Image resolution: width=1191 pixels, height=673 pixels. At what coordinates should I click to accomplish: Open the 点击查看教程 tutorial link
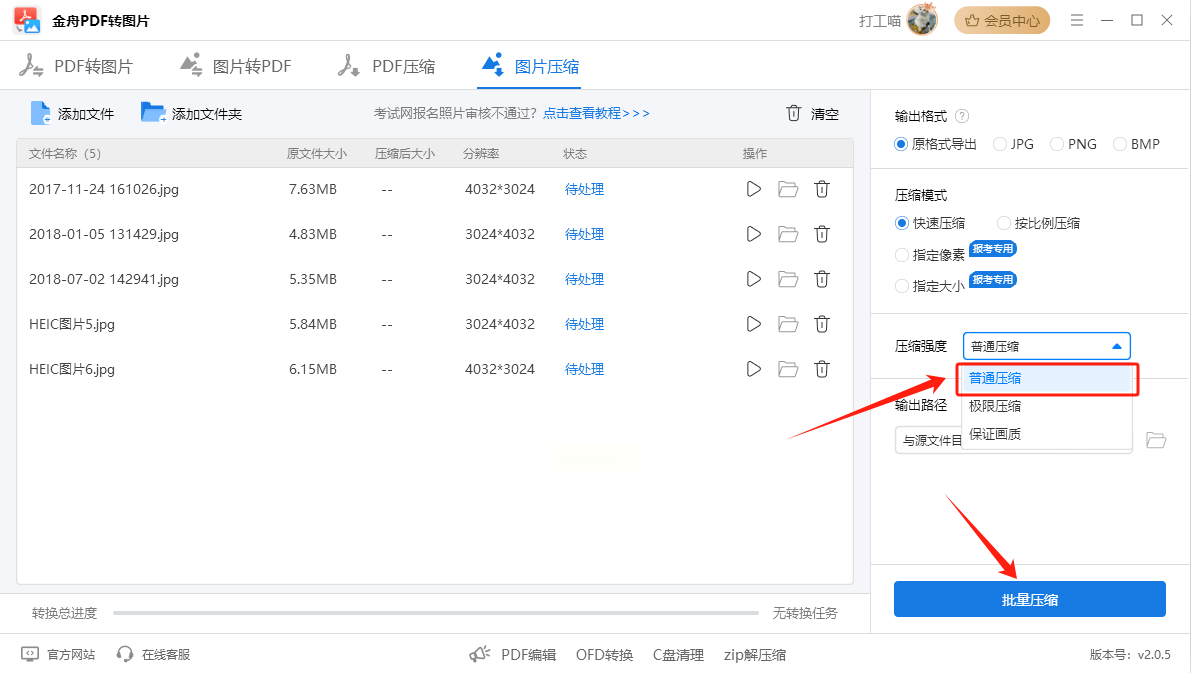596,114
